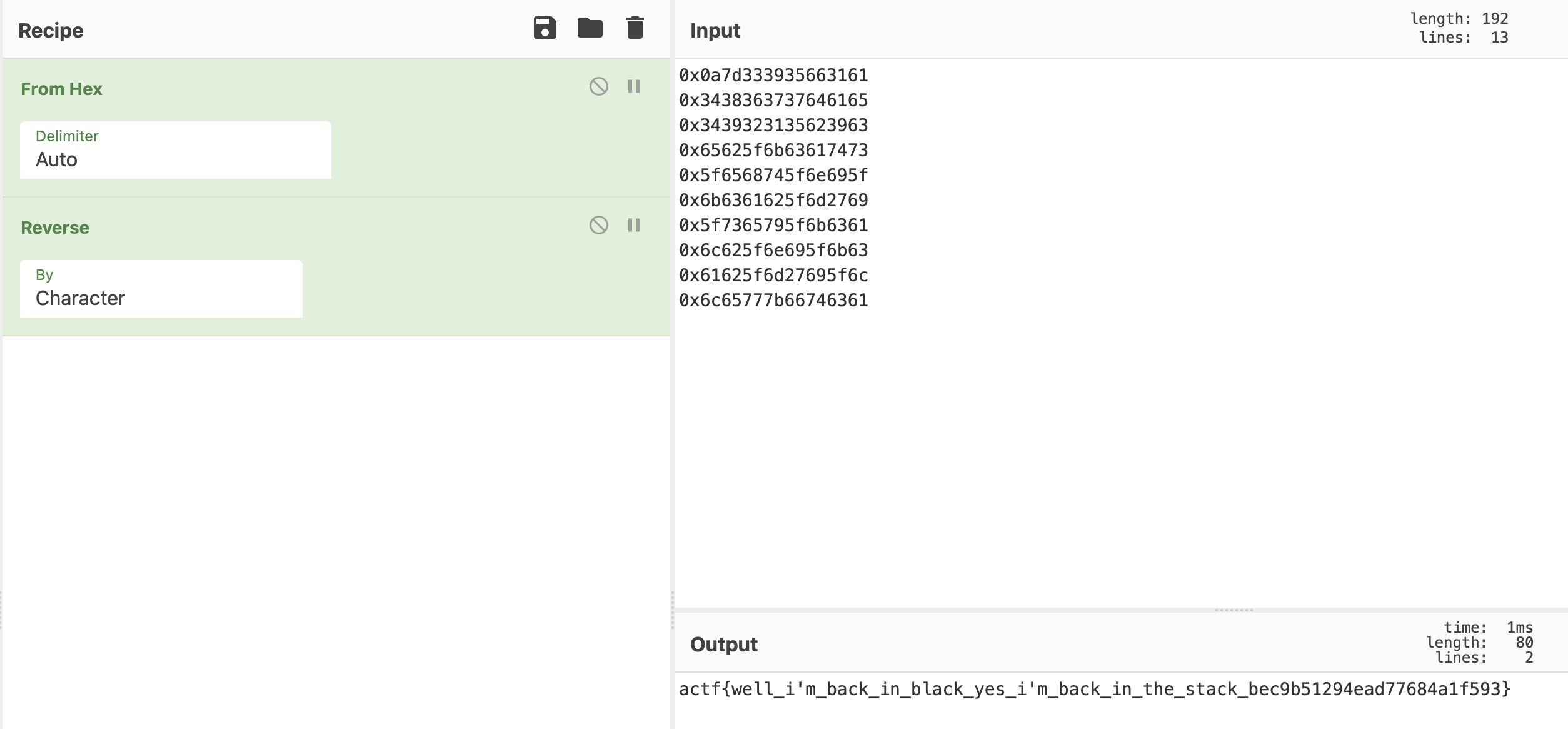Open the By Character dropdown
The height and width of the screenshot is (729, 1568).
coord(161,289)
